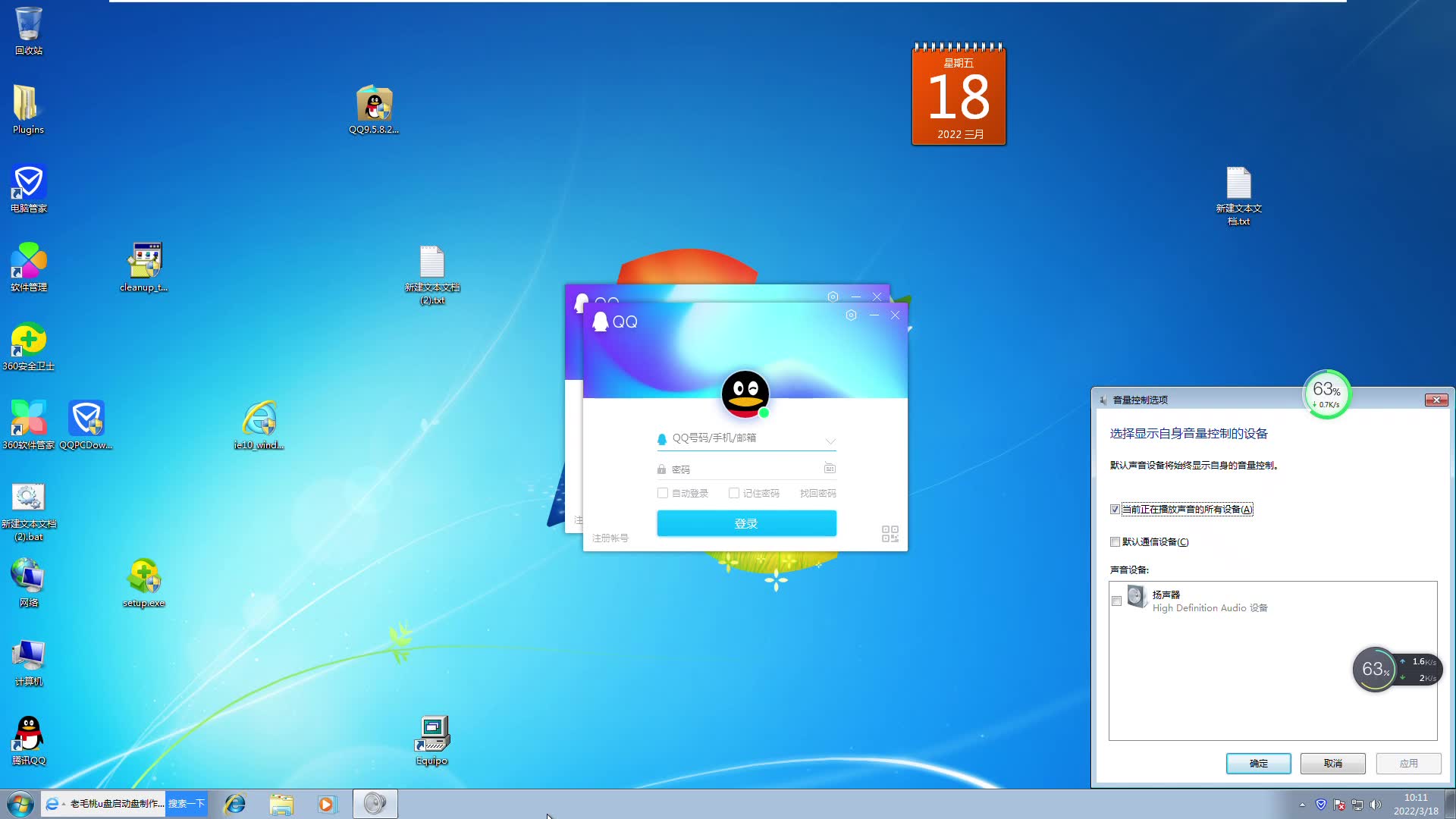Open the 回收站 recycle bin icon
This screenshot has height=819, width=1456.
pos(29,31)
